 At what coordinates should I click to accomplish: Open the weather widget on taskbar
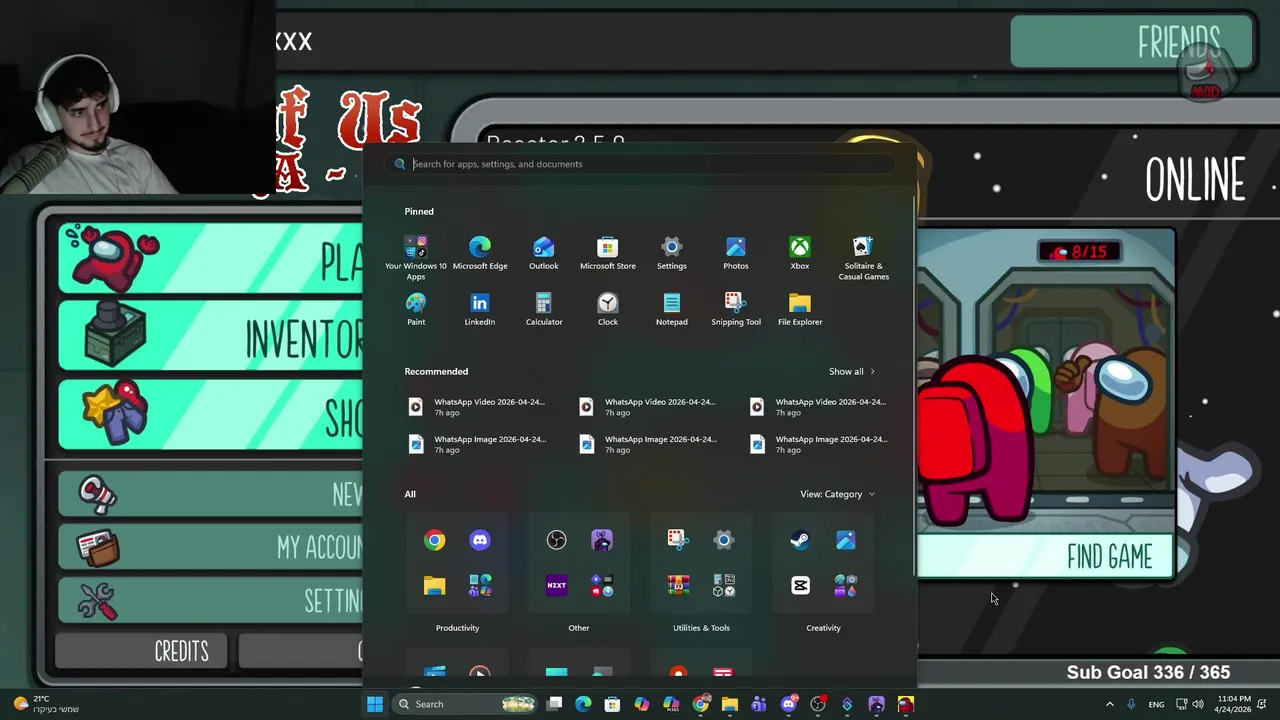click(x=46, y=704)
